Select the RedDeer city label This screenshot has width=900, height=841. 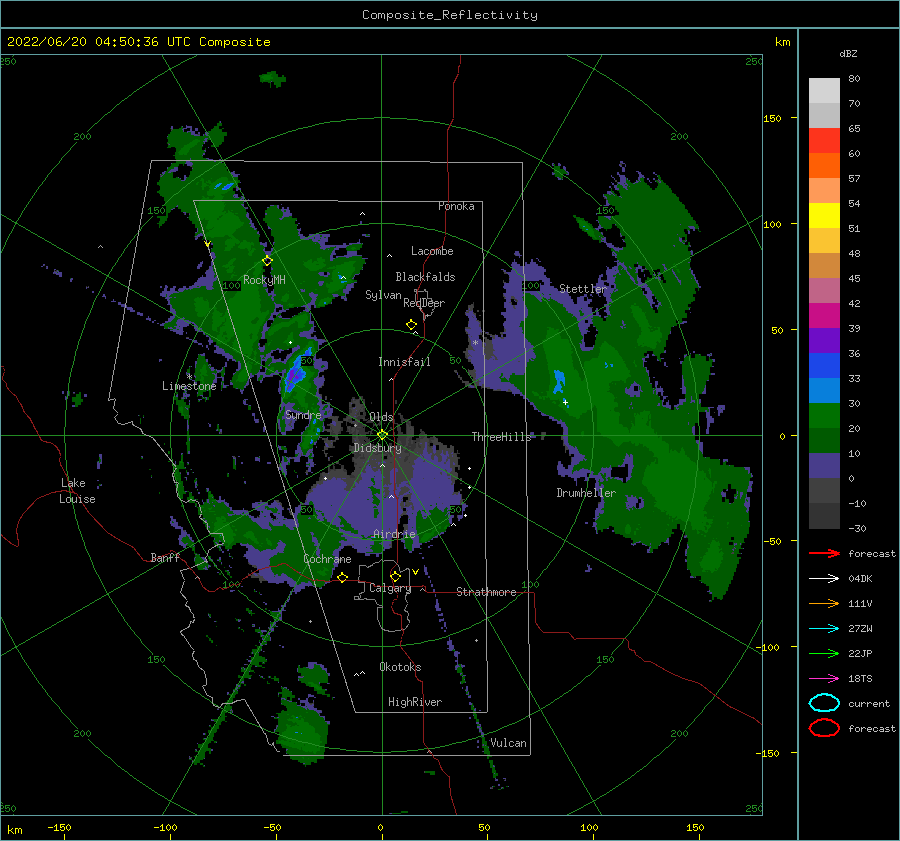click(424, 303)
